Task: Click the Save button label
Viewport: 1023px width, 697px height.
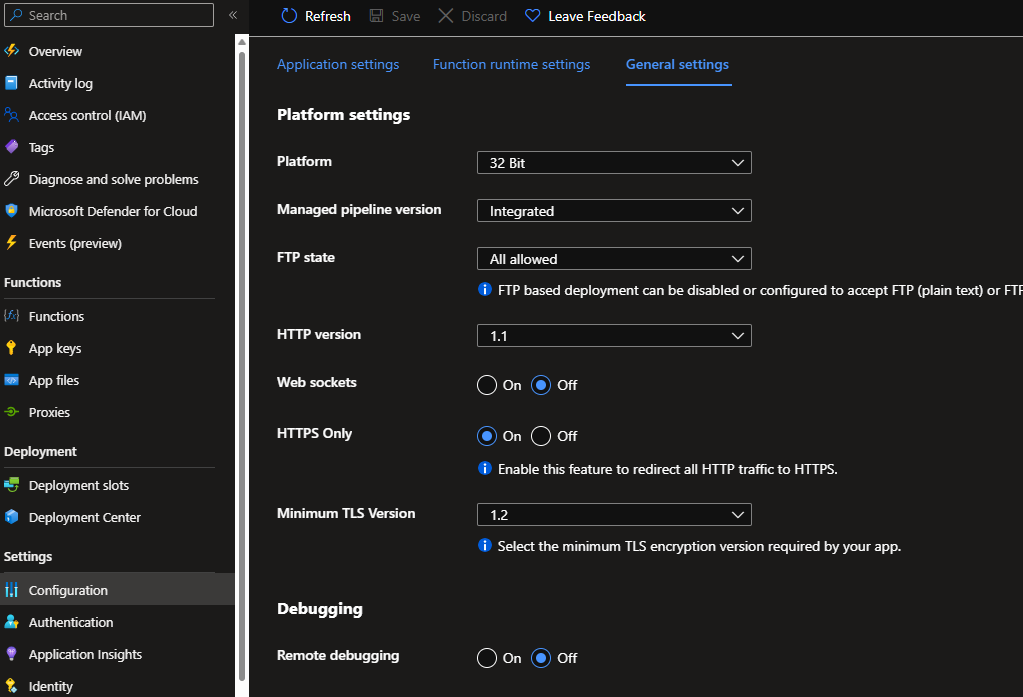Action: click(x=406, y=16)
